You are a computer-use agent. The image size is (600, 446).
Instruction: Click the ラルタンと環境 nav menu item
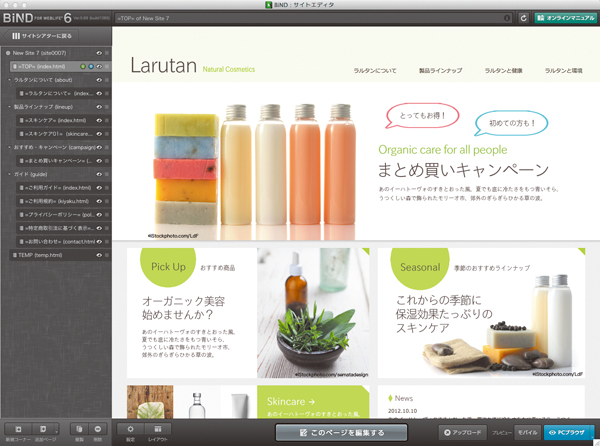pos(563,70)
